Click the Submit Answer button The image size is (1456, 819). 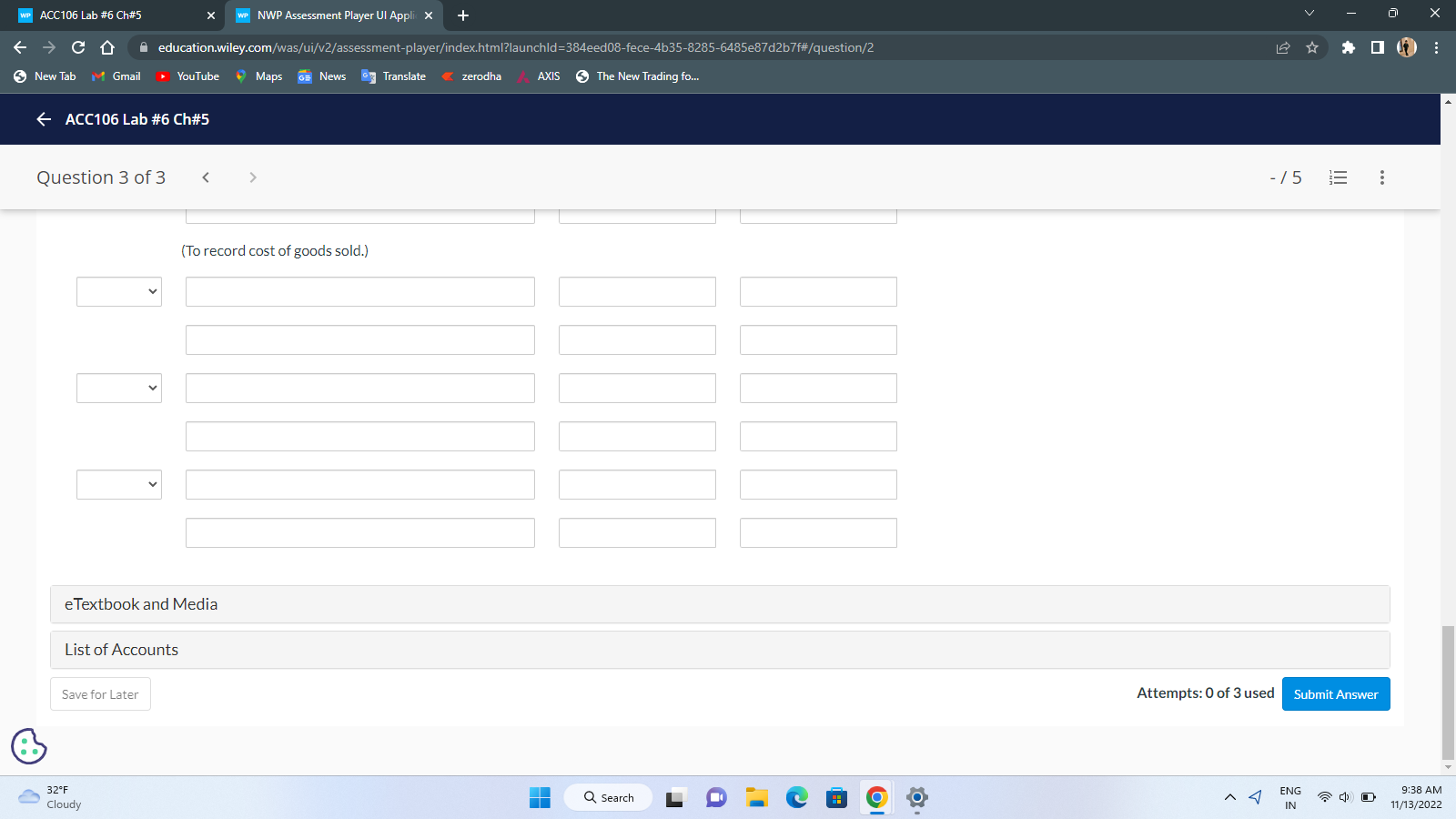click(x=1335, y=693)
